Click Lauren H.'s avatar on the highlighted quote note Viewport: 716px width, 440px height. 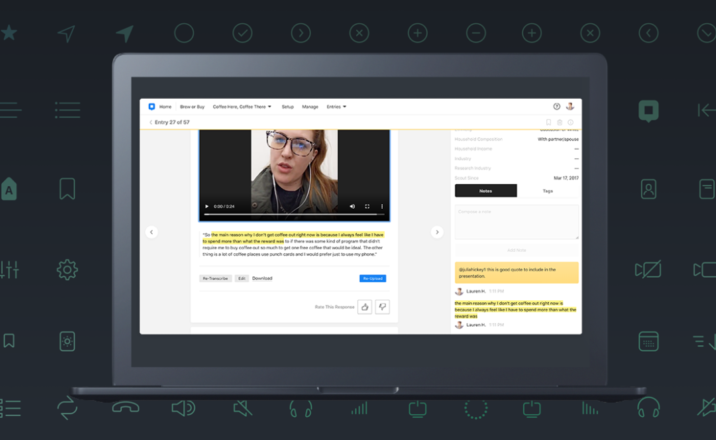(459, 325)
